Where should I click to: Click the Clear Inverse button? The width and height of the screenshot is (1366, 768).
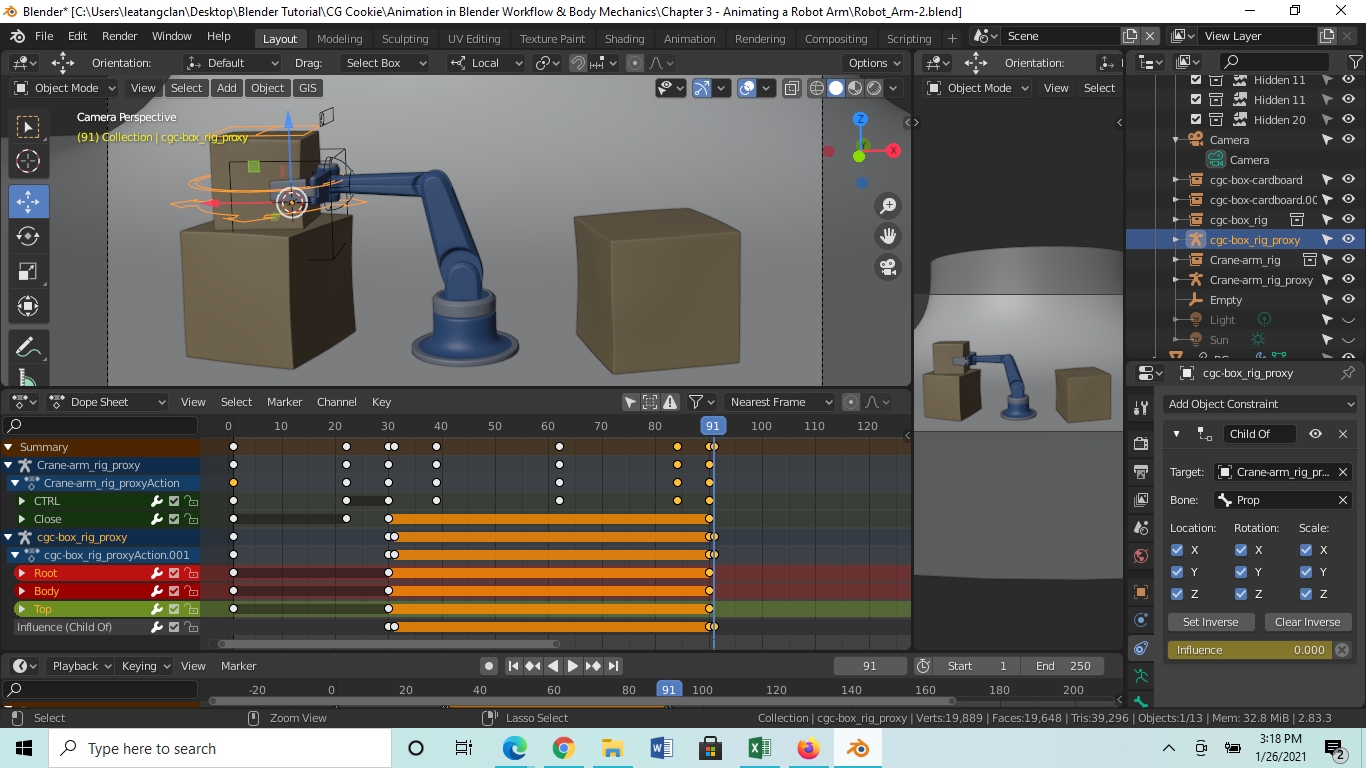[1307, 622]
